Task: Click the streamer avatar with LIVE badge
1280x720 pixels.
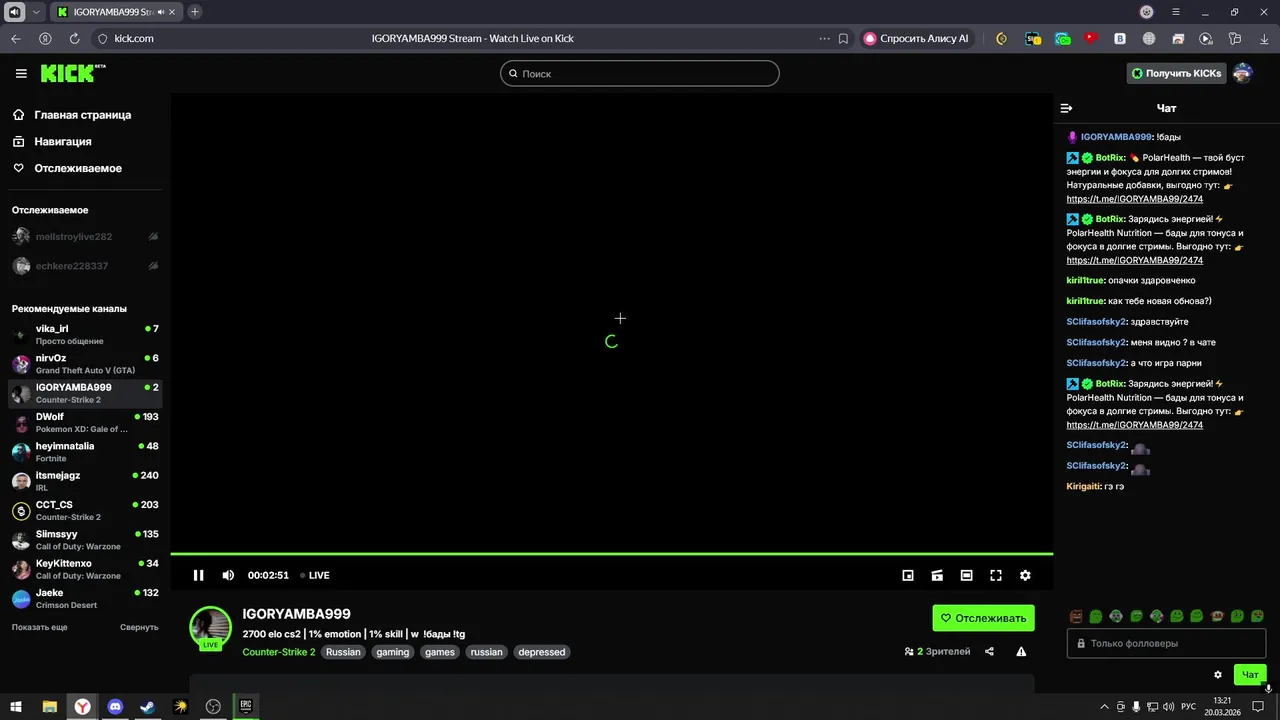Action: pyautogui.click(x=210, y=628)
